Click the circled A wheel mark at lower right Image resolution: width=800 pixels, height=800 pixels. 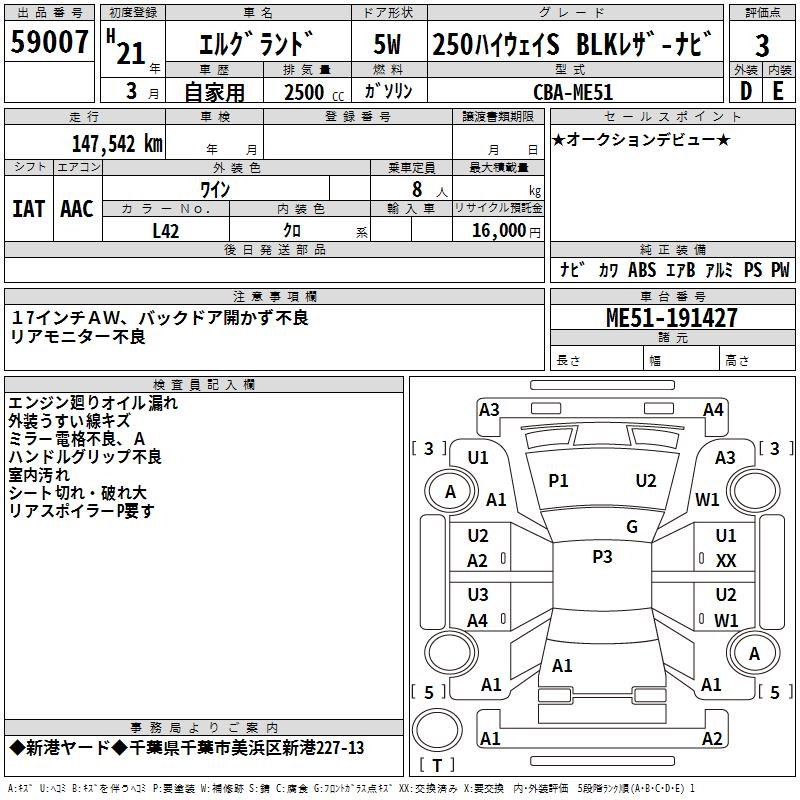(755, 654)
